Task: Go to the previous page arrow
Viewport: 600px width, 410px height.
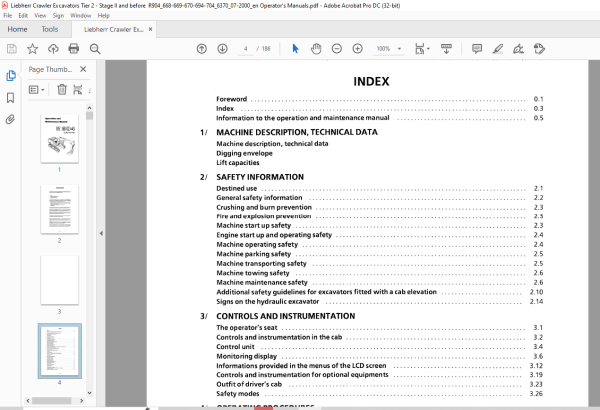Action: point(202,49)
